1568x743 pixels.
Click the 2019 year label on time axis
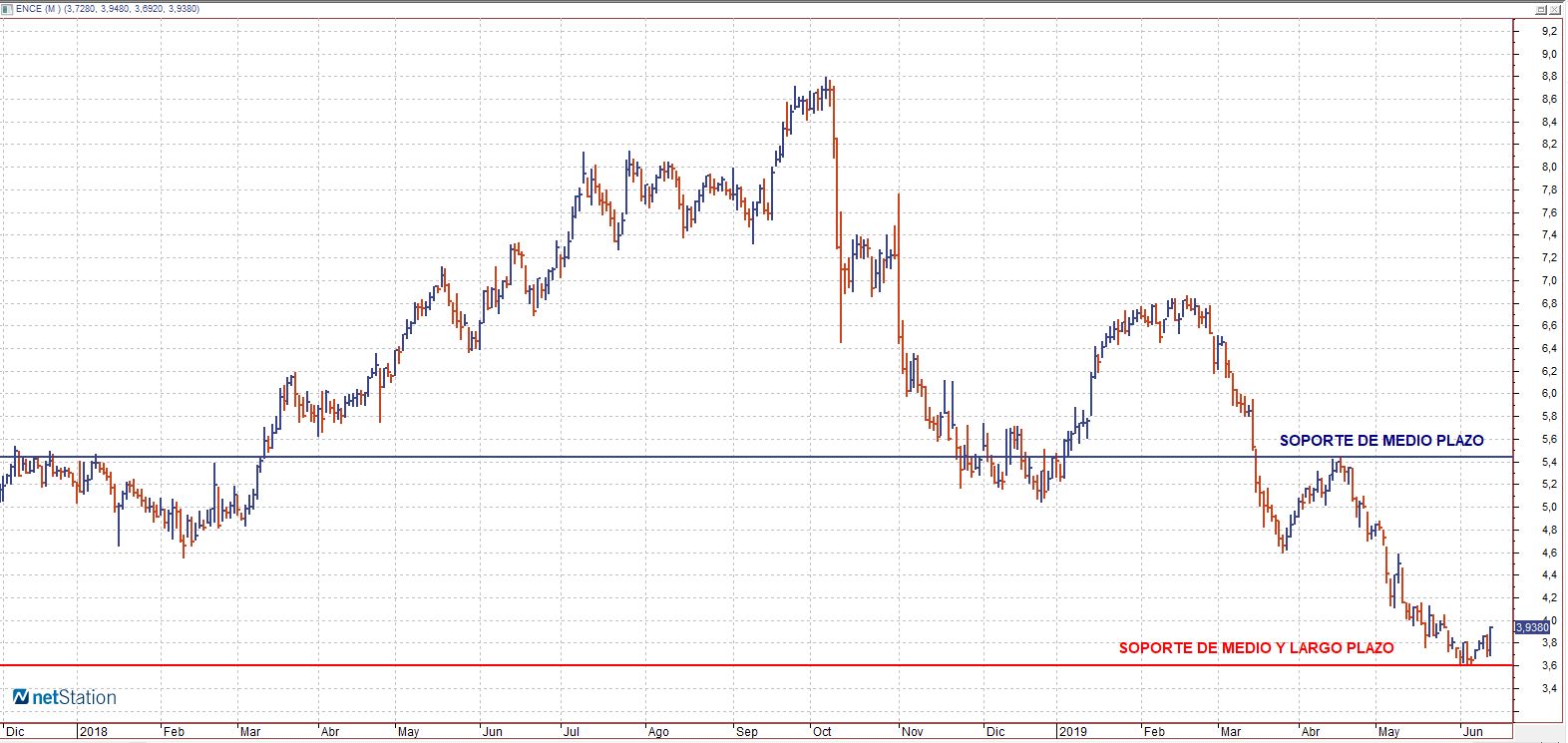click(x=1074, y=731)
